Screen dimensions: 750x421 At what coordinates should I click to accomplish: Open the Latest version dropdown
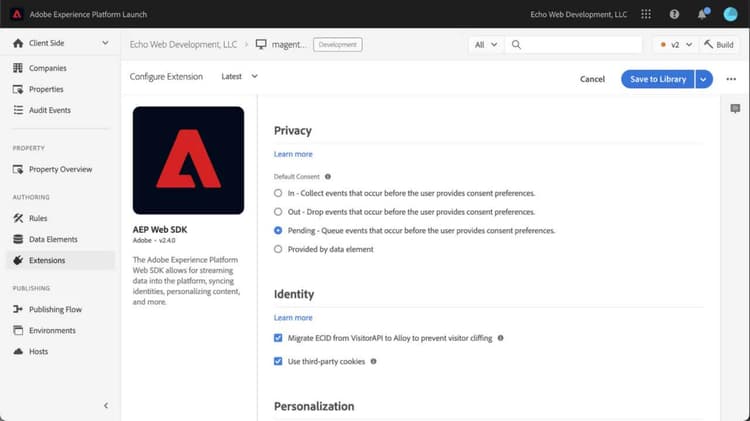pos(239,77)
